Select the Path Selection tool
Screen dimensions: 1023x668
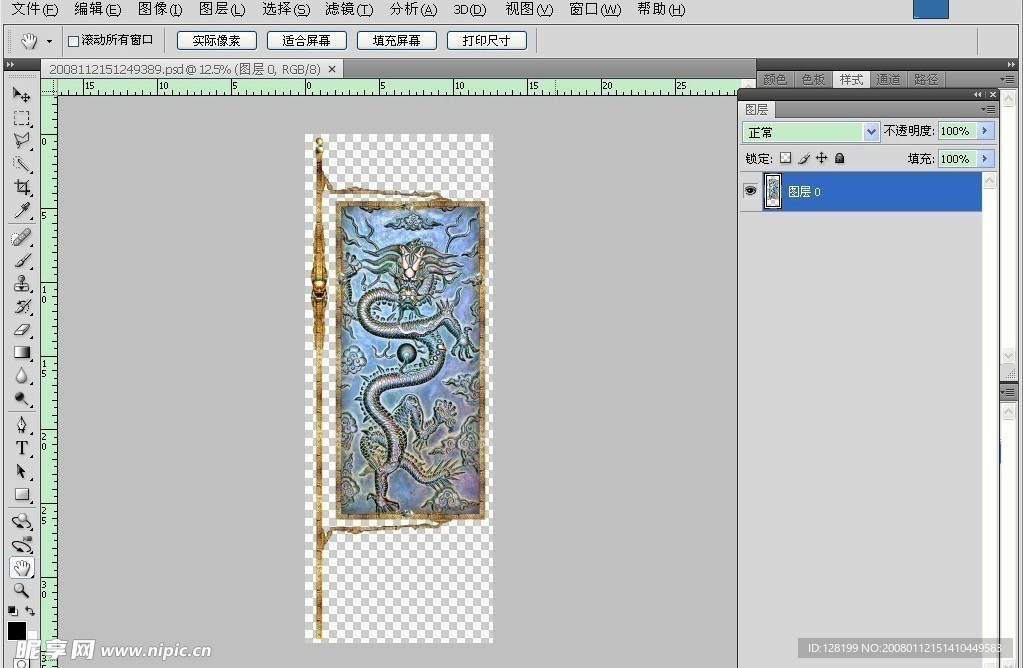click(22, 471)
